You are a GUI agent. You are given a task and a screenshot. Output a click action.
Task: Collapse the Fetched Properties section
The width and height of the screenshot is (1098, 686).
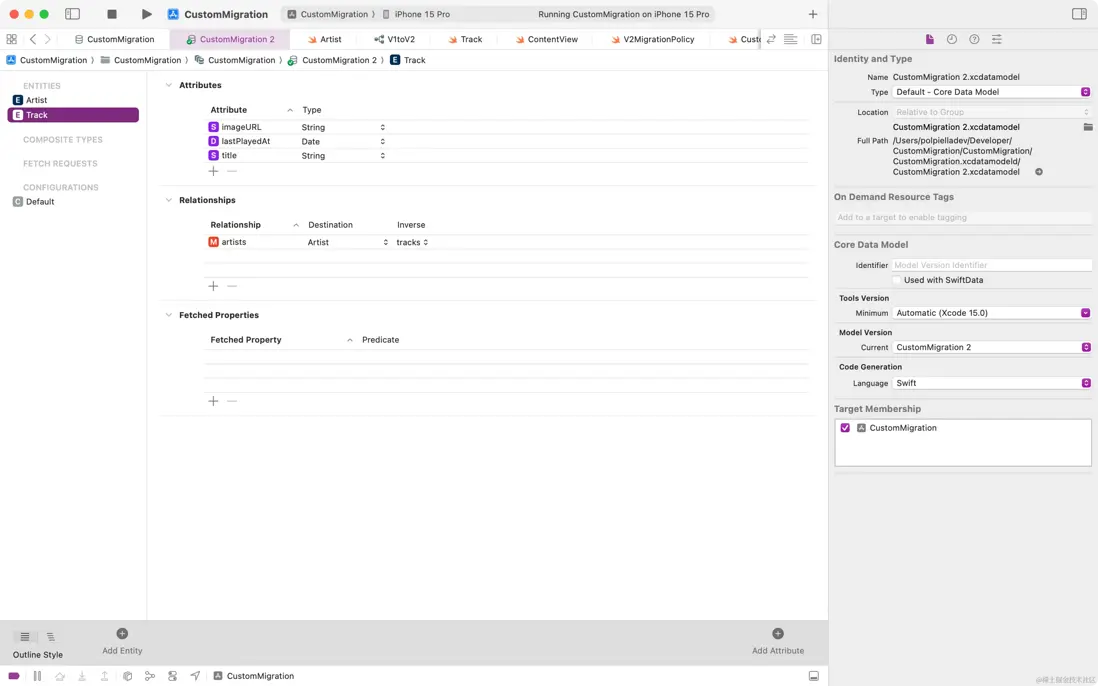click(x=168, y=315)
